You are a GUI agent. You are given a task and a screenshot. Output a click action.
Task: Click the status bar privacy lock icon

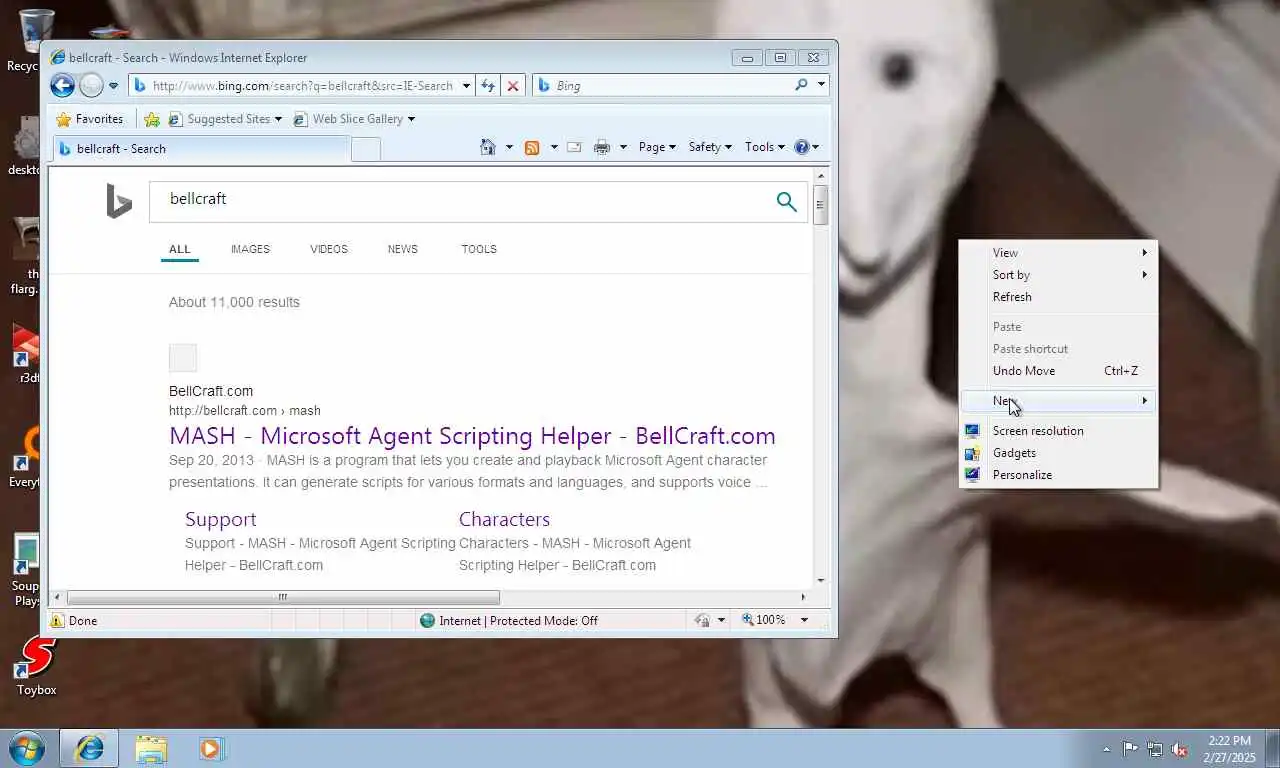(703, 621)
